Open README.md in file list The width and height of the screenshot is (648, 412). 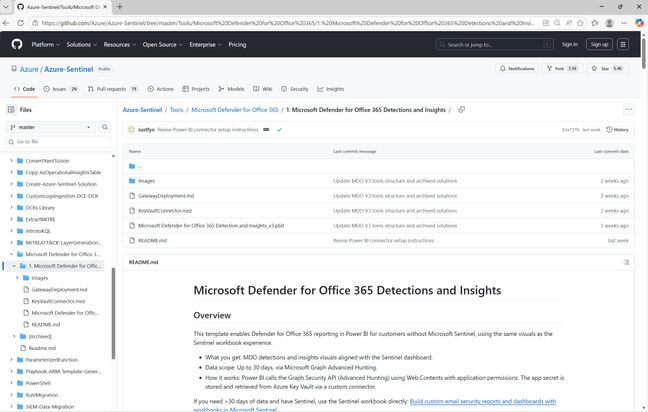152,241
